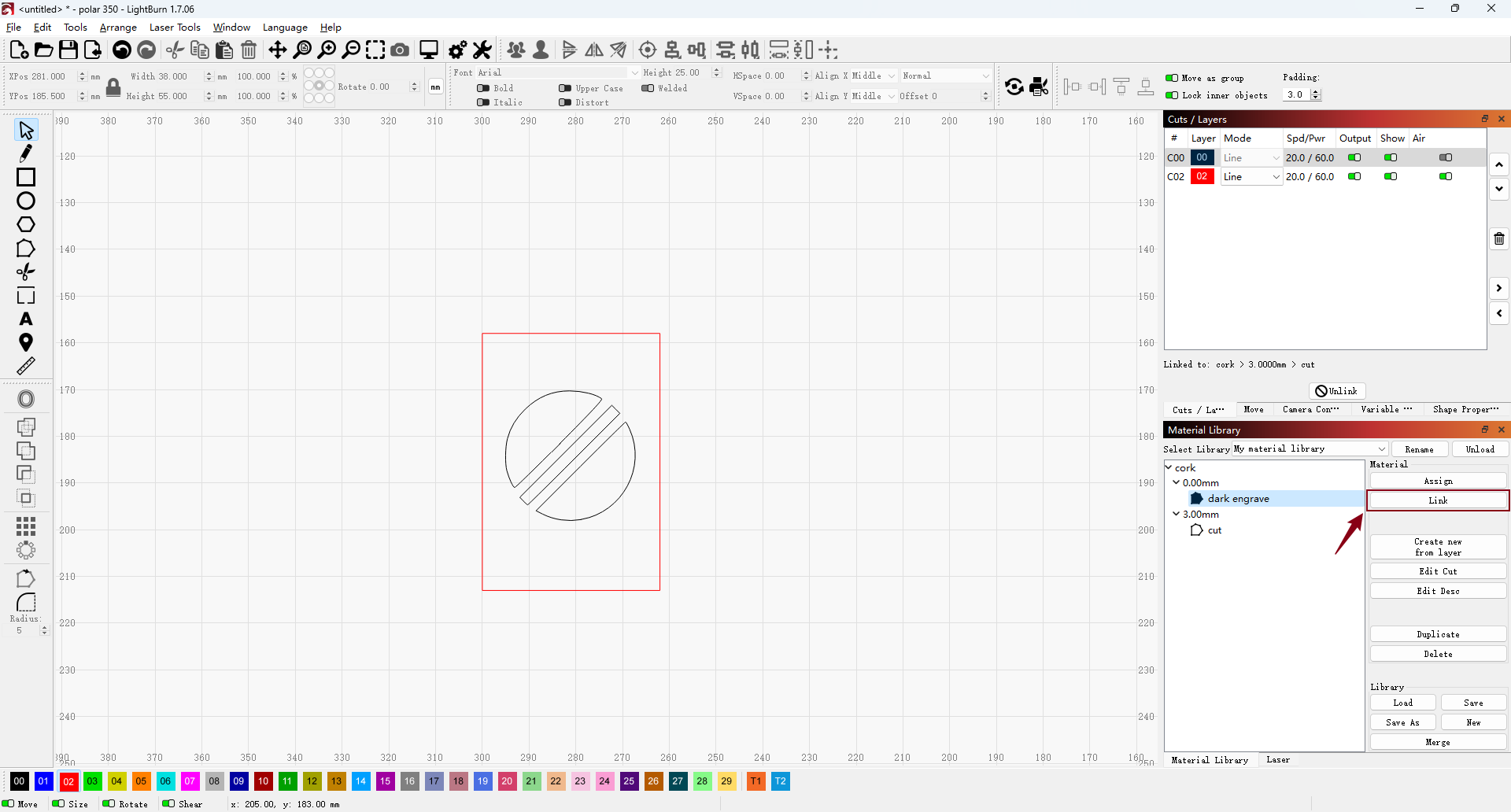Select the Create Text tool
Screen dimensions: 1511x812
(x=26, y=319)
